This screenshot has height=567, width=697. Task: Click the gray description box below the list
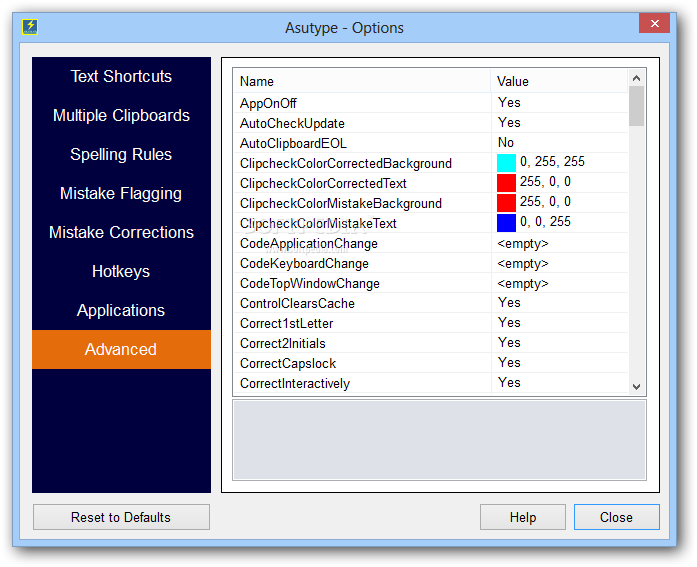[439, 440]
